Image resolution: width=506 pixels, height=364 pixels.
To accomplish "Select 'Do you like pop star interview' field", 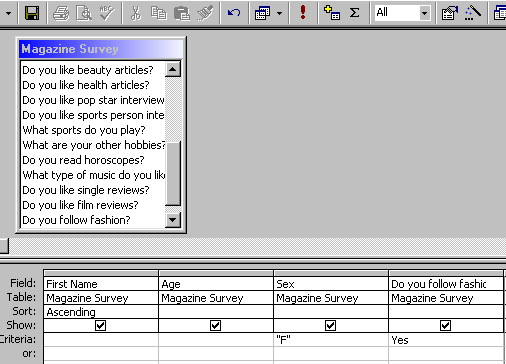I will click(93, 100).
